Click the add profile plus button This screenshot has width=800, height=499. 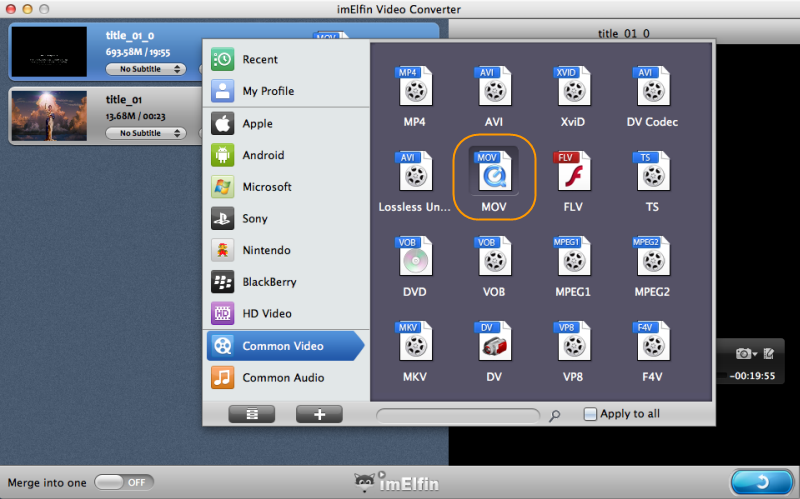(x=319, y=414)
